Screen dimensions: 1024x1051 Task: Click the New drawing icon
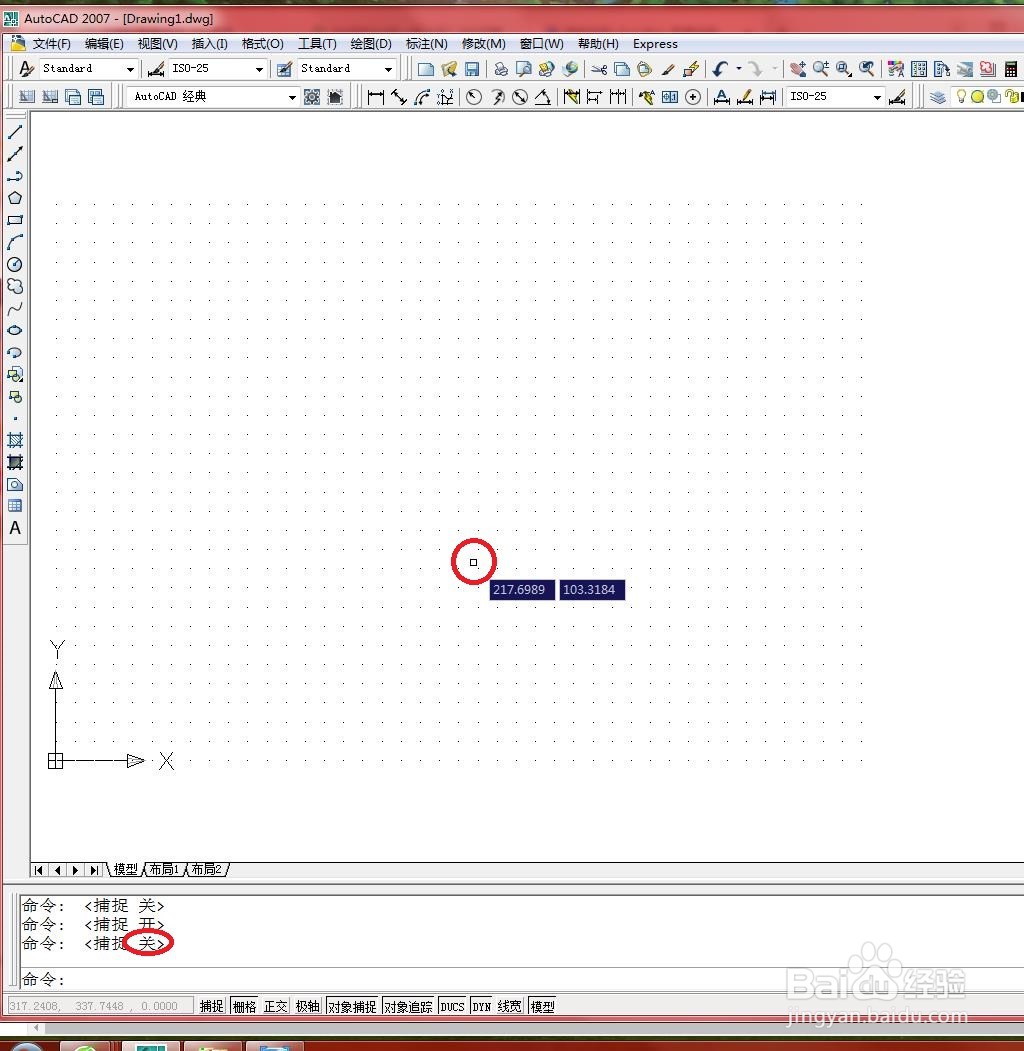click(426, 68)
